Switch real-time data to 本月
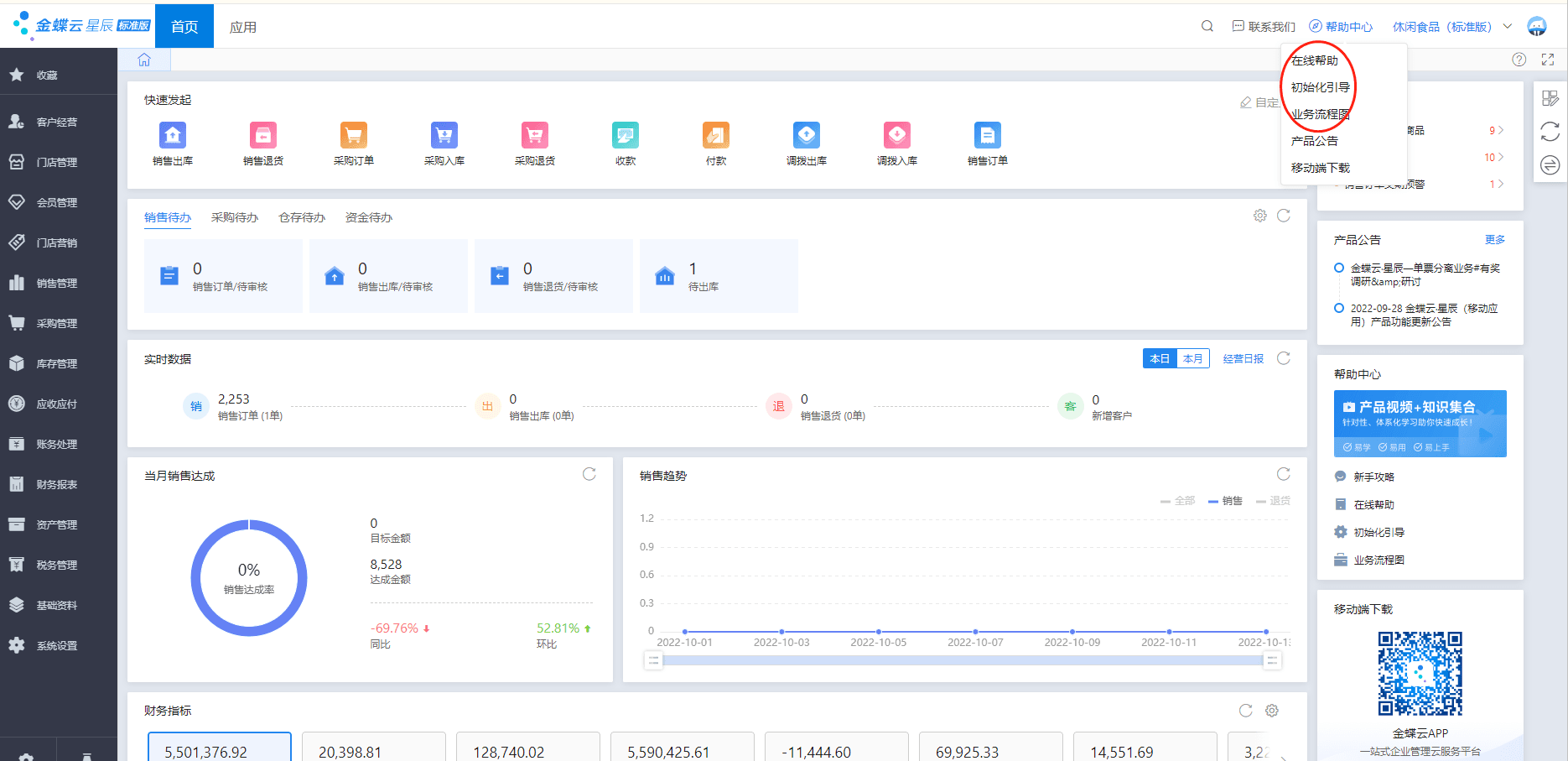1568x761 pixels. [x=1192, y=358]
